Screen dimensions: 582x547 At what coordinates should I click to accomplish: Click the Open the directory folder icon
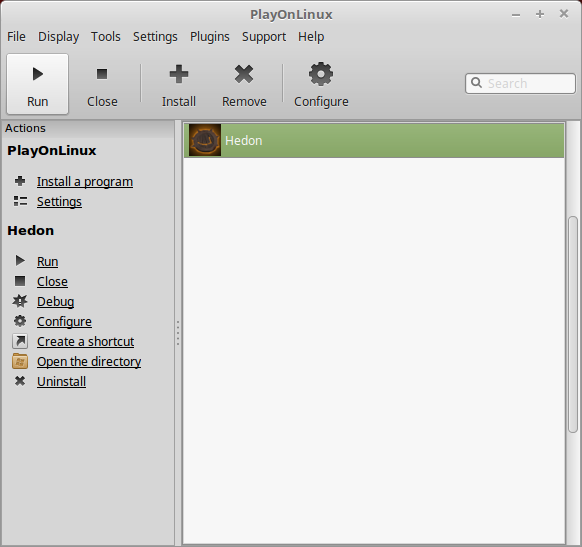(x=20, y=361)
